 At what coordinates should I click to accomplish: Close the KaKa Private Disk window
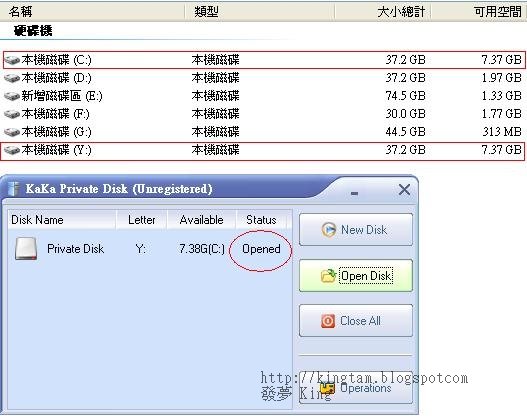pyautogui.click(x=404, y=190)
